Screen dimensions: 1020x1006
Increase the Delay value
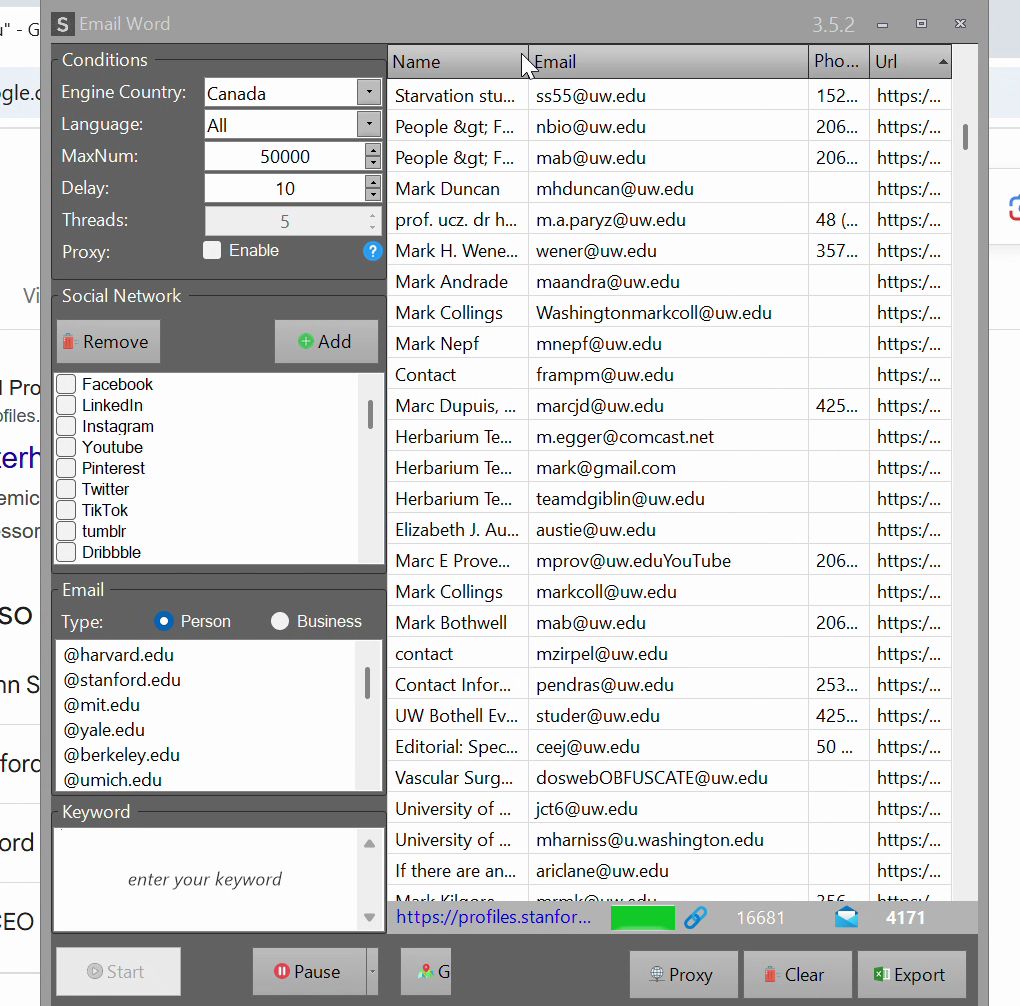[x=373, y=182]
